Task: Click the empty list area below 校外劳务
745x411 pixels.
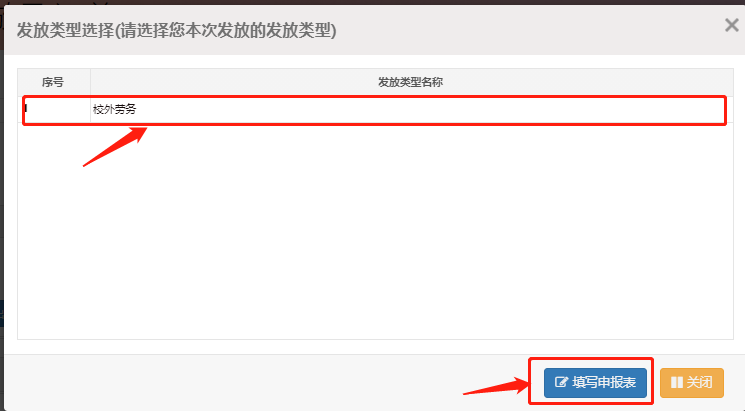Action: (375, 230)
